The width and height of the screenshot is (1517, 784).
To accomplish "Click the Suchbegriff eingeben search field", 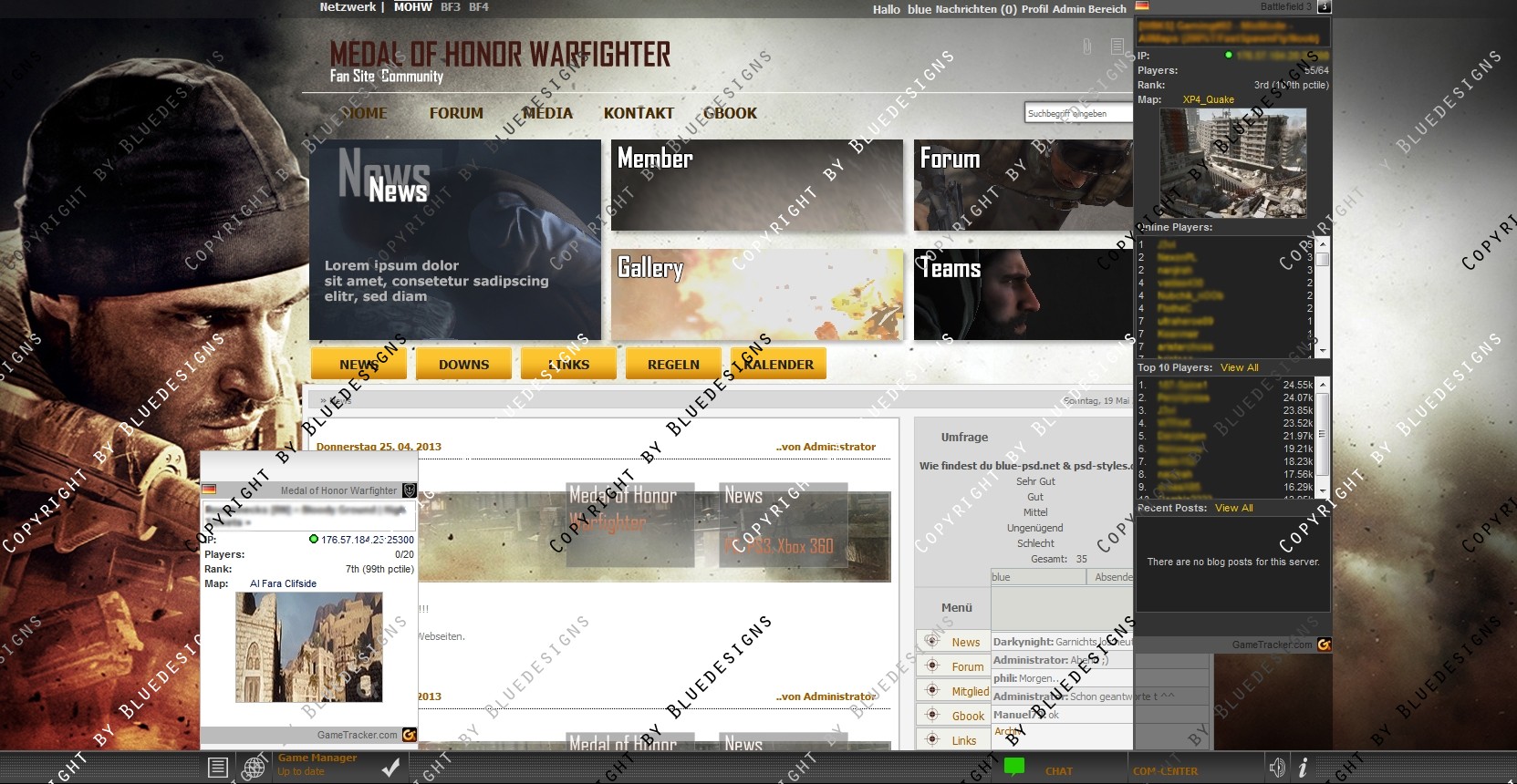I will 1078,113.
